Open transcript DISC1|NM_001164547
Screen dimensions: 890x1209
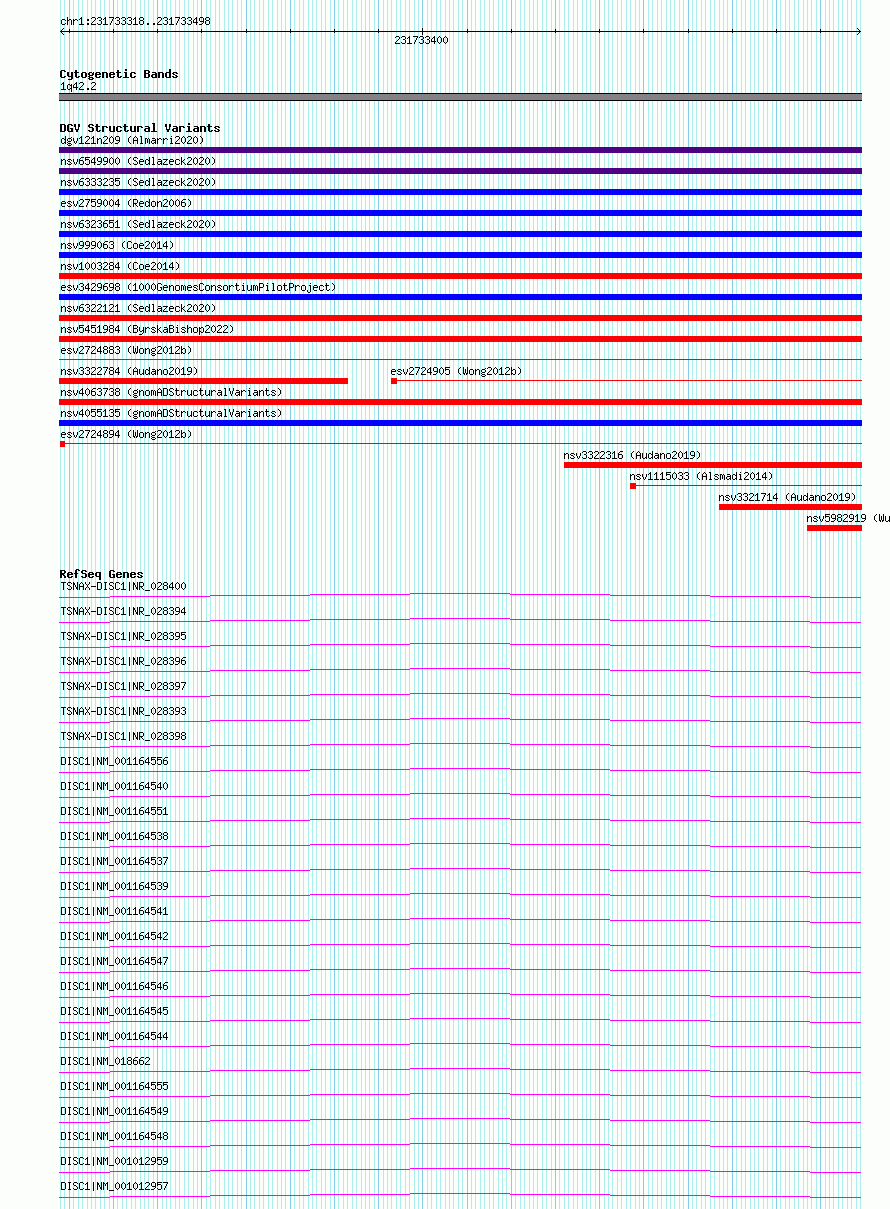point(114,961)
